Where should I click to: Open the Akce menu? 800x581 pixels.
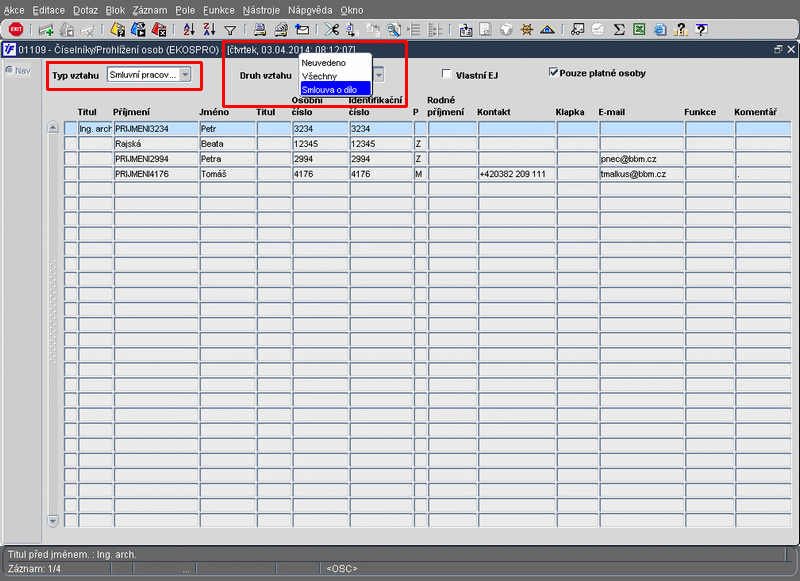coord(14,10)
